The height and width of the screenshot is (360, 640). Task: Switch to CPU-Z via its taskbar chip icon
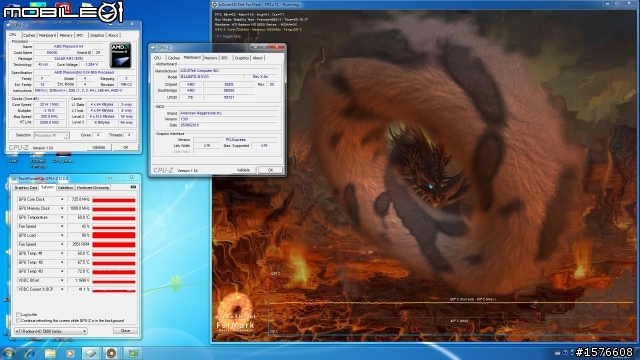[x=91, y=353]
